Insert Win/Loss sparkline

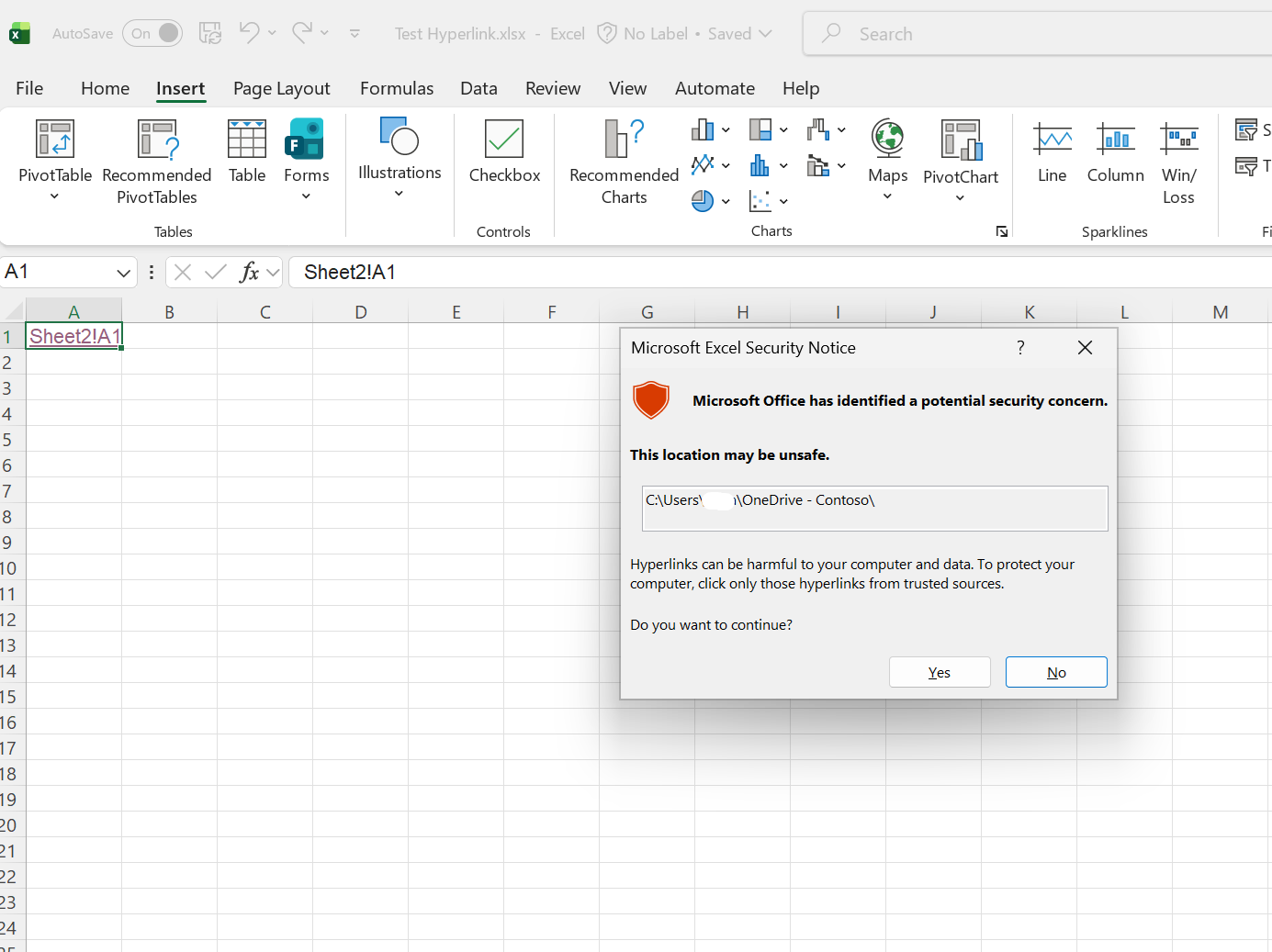point(1179,162)
